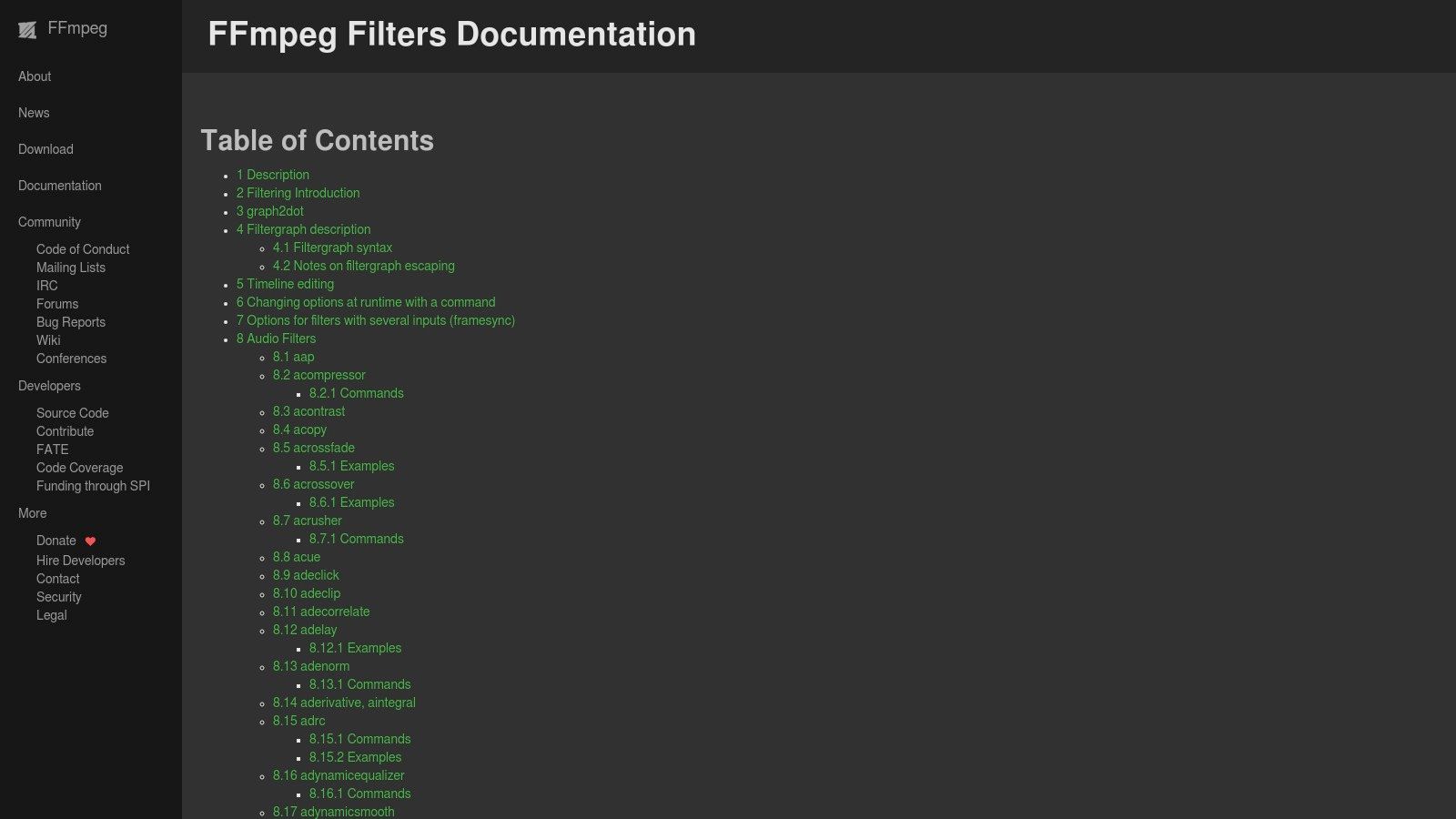Viewport: 1456px width, 819px height.
Task: Open the Code Coverage link
Action: (79, 468)
